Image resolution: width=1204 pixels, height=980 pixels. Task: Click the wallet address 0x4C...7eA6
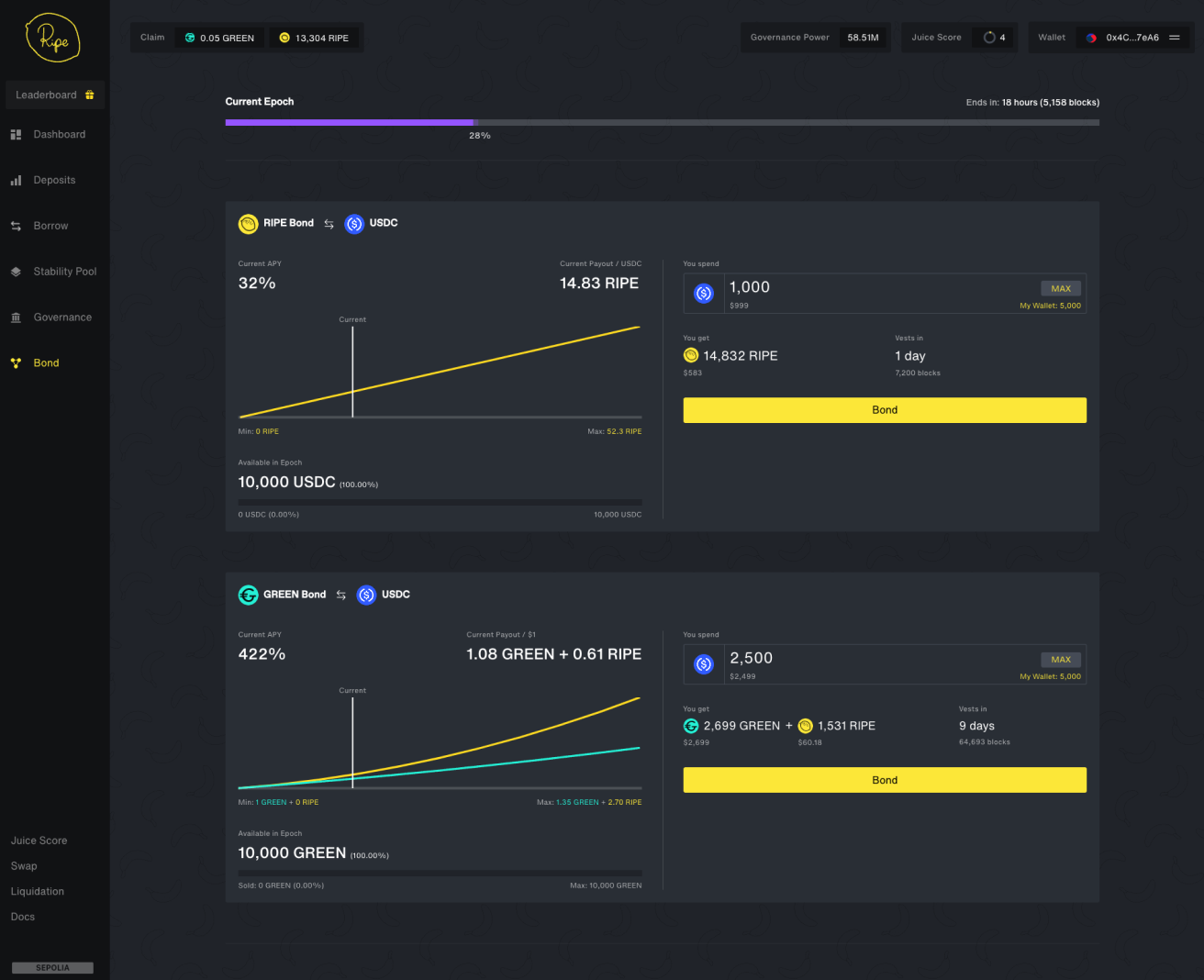point(1132,38)
